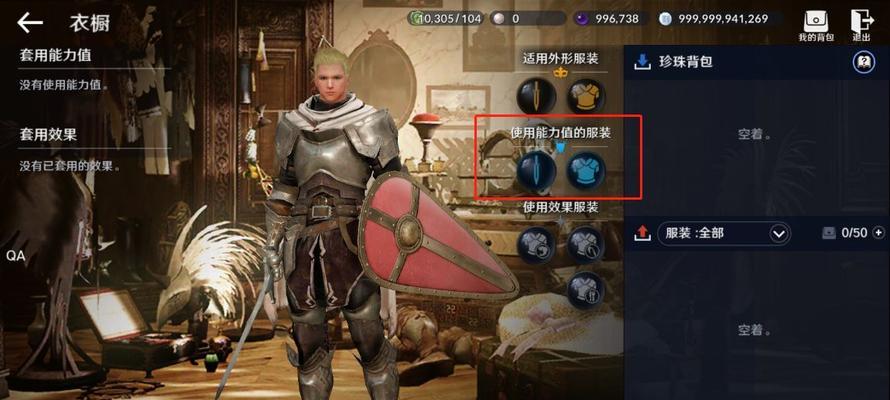
Task: Expand outfit slots with plus beside 0/50
Action: 879,233
